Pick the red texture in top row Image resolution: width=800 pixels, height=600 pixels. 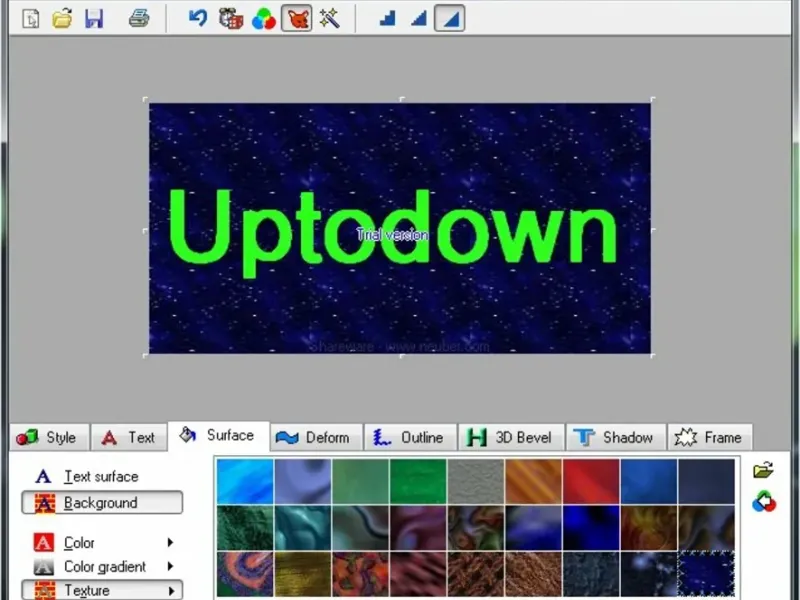pyautogui.click(x=591, y=481)
